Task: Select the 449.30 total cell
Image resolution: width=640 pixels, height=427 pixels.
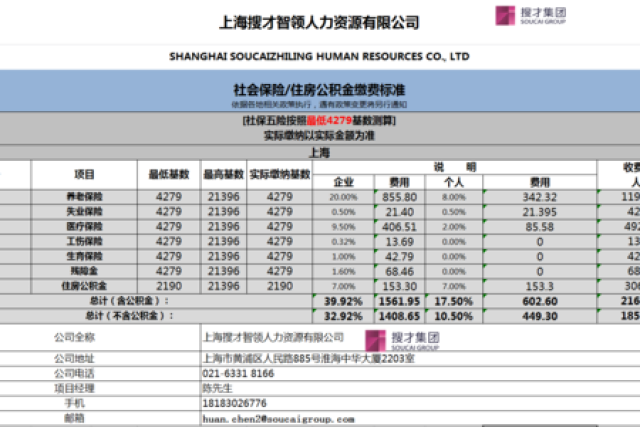Action: (x=540, y=316)
